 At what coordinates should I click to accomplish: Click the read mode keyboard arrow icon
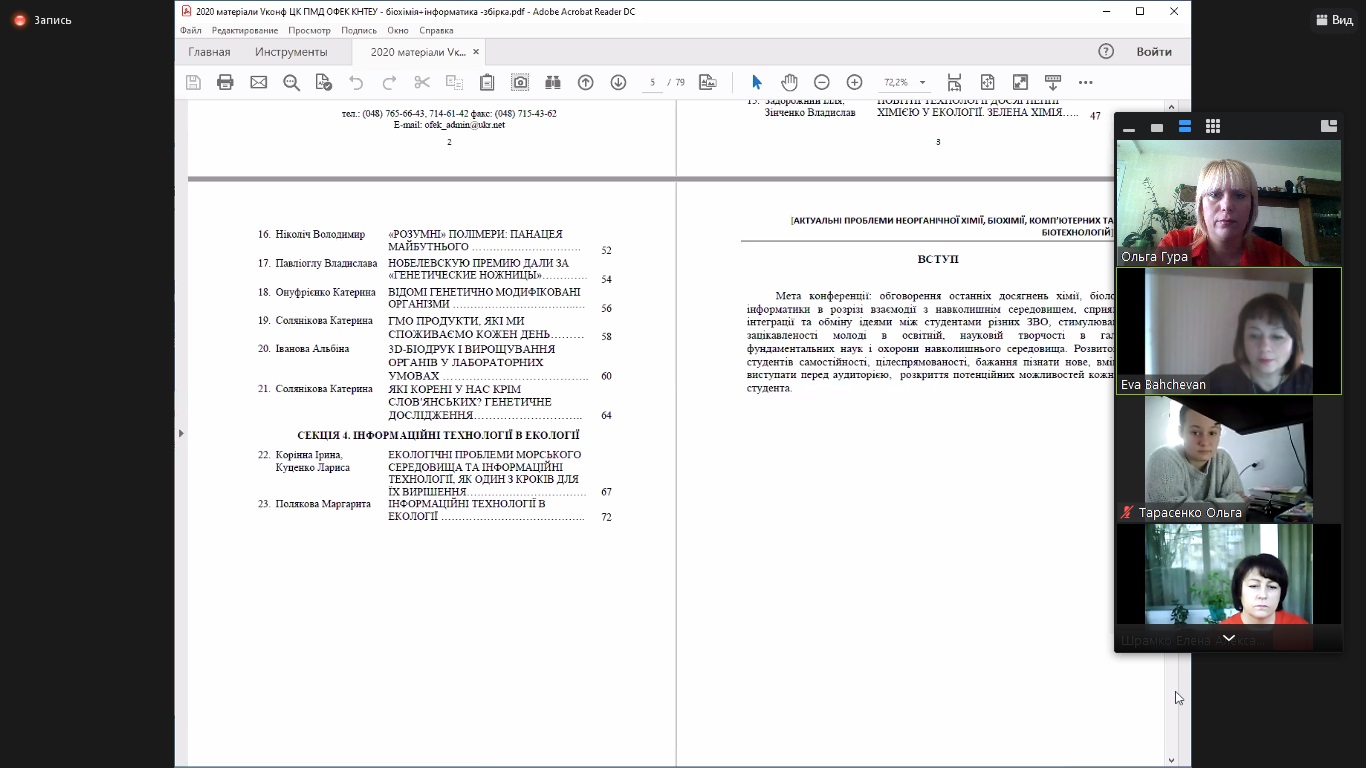tap(1052, 82)
